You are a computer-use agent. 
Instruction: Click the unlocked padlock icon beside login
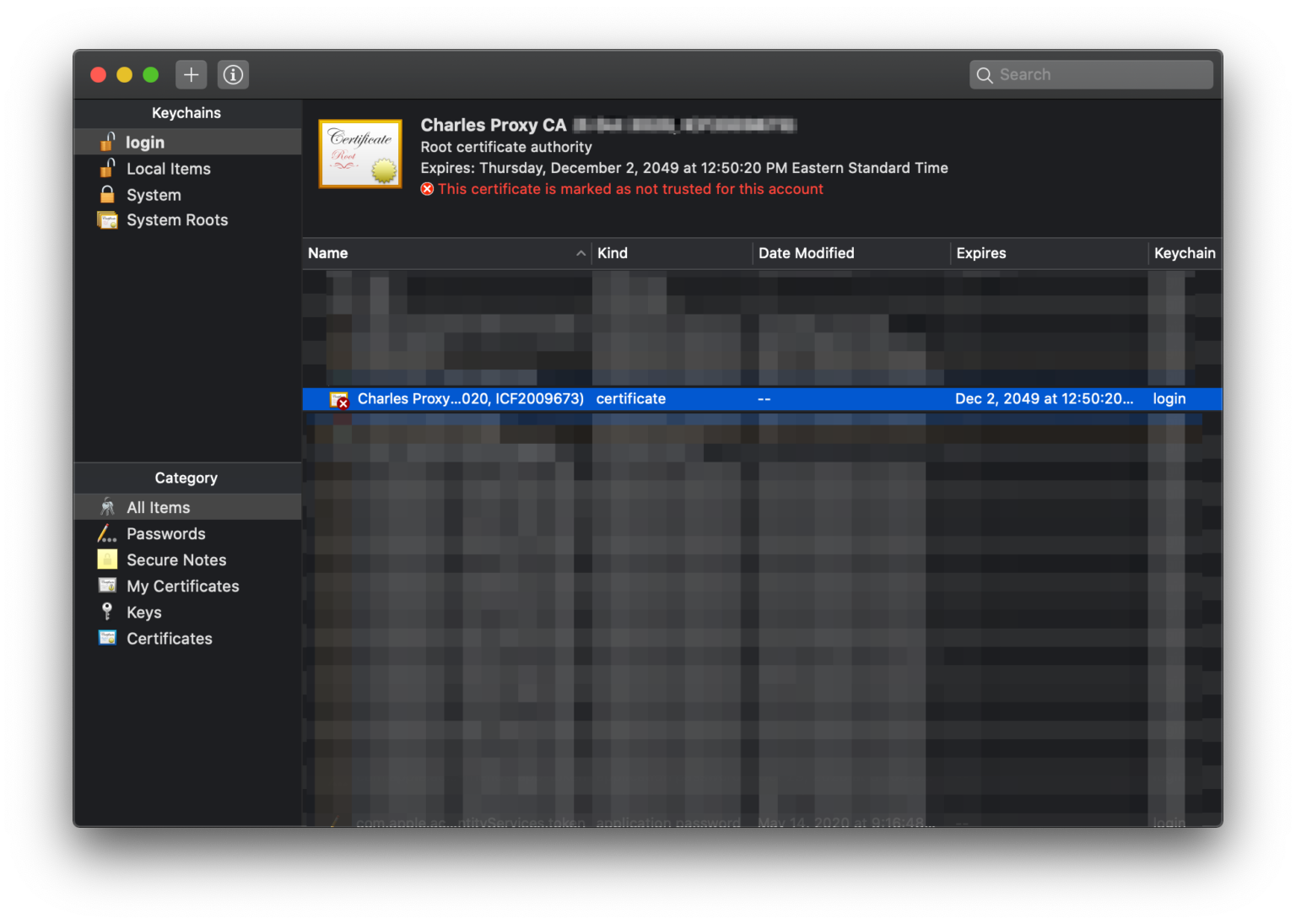click(x=107, y=141)
